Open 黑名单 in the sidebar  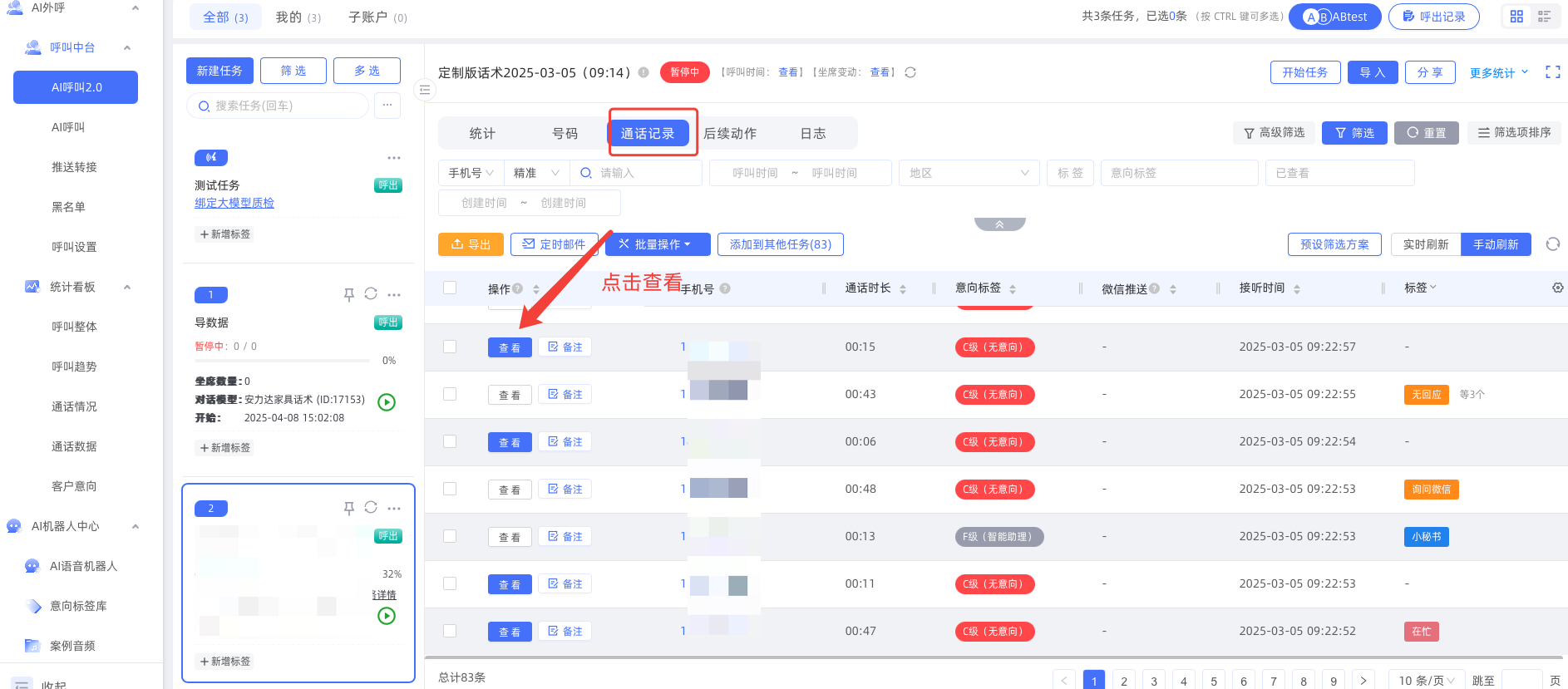click(68, 207)
